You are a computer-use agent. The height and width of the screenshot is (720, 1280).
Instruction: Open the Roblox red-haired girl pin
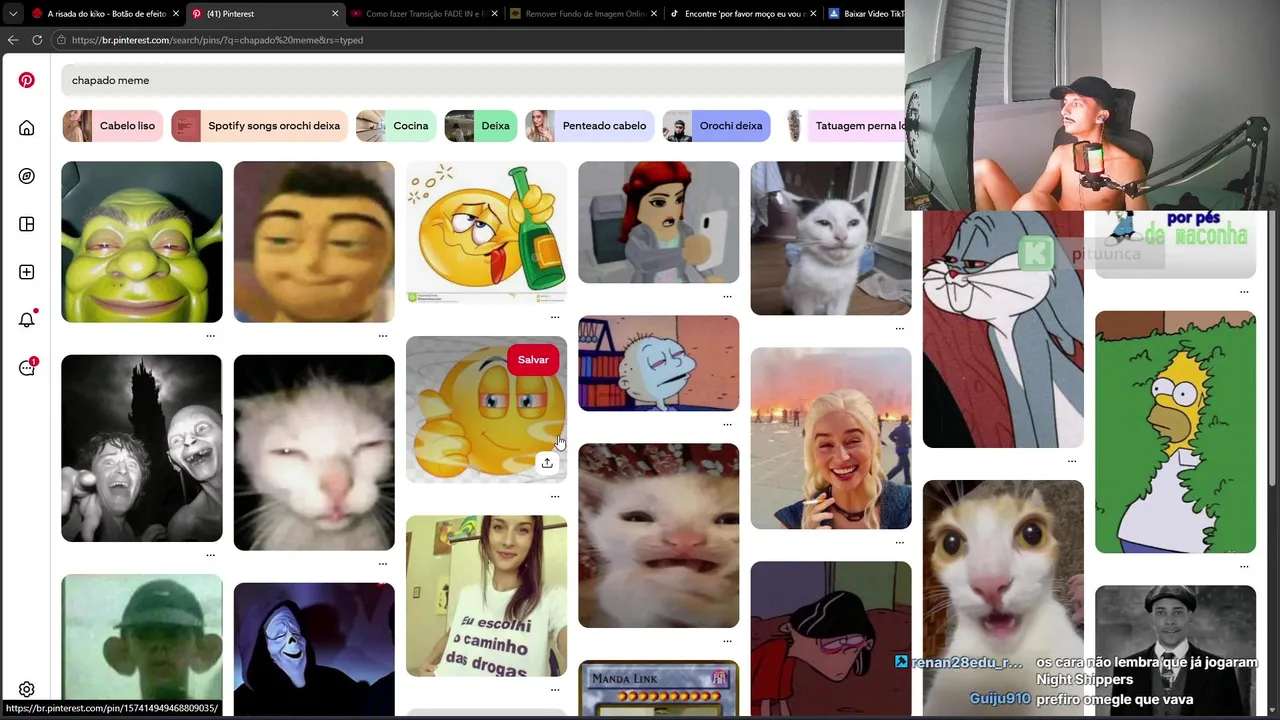[x=659, y=222]
